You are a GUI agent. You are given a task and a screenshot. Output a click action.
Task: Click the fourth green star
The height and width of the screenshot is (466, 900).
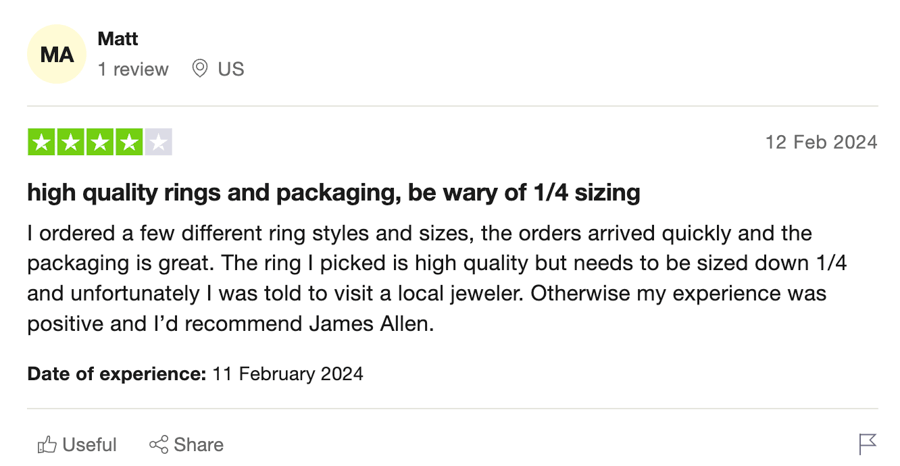click(x=129, y=142)
